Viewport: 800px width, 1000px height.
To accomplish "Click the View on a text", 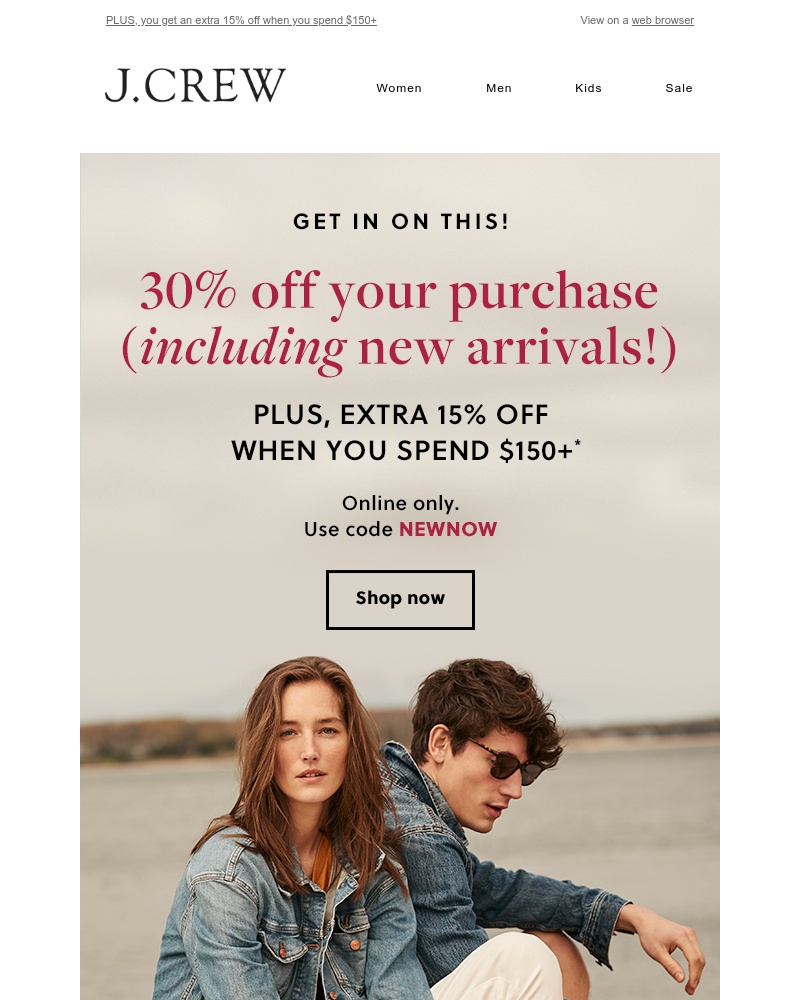I will pos(604,20).
